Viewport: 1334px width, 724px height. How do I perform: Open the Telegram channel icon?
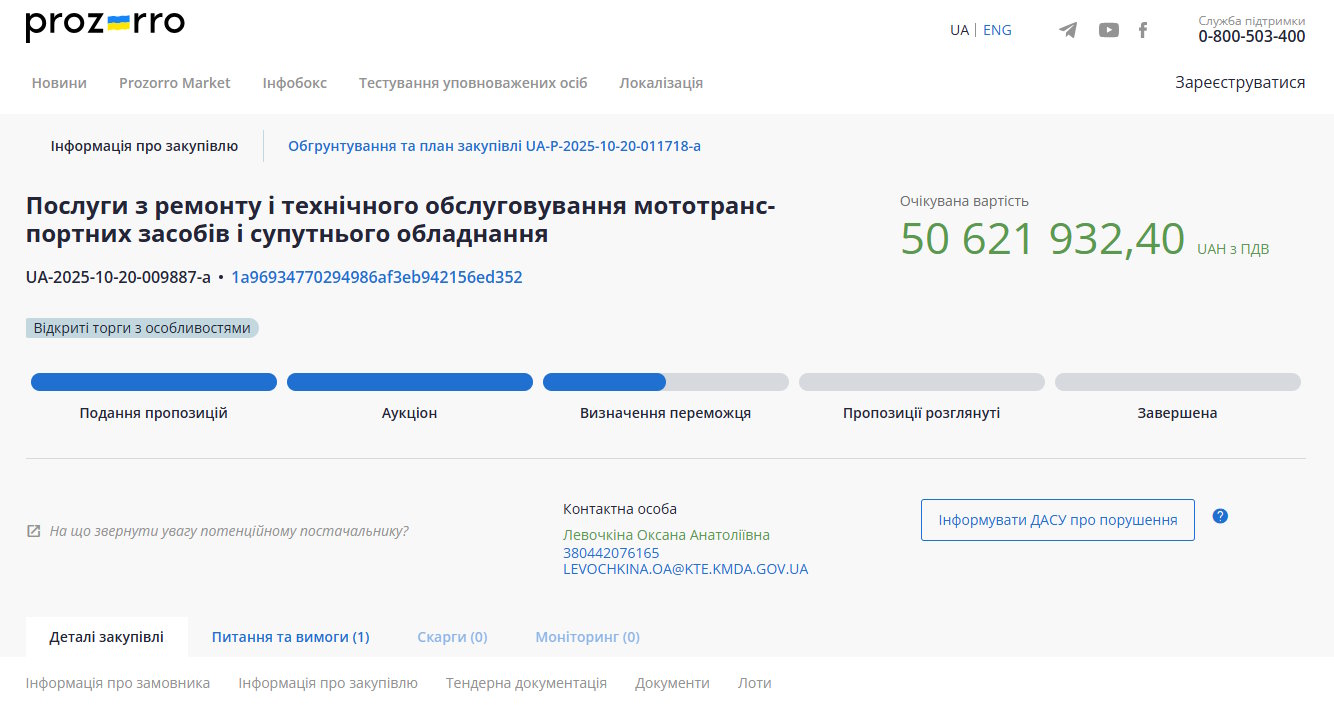1068,30
